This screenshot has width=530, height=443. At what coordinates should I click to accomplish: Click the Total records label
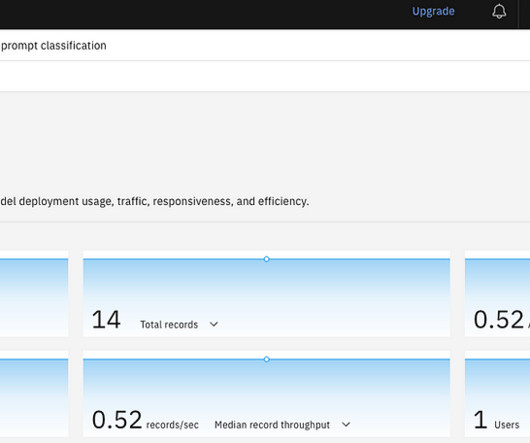[169, 325]
